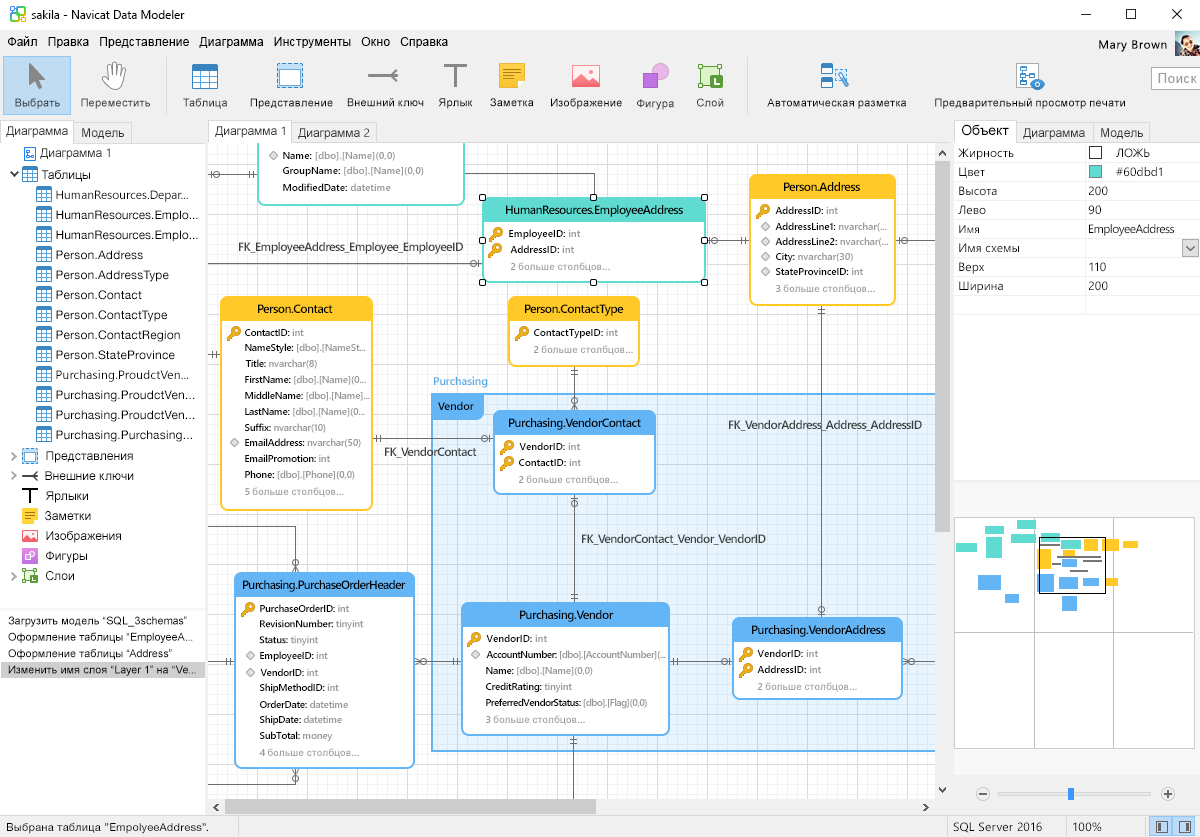This screenshot has width=1200, height=837.
Task: Open Диаграмма tab in properties panel
Action: point(1054,132)
